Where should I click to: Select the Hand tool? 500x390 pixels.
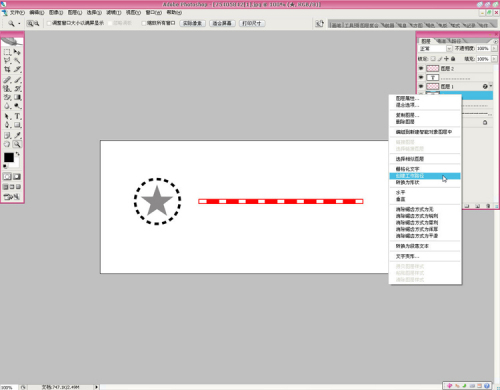pyautogui.click(x=7, y=144)
